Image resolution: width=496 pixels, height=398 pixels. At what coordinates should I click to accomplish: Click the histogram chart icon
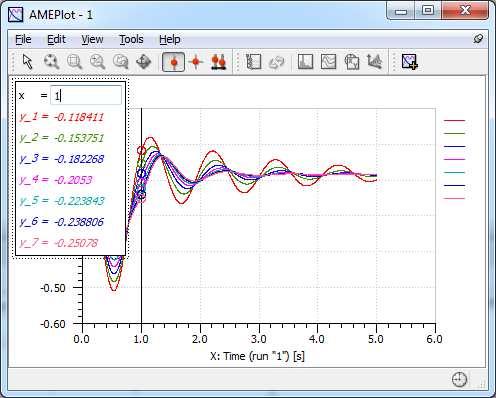pos(305,62)
